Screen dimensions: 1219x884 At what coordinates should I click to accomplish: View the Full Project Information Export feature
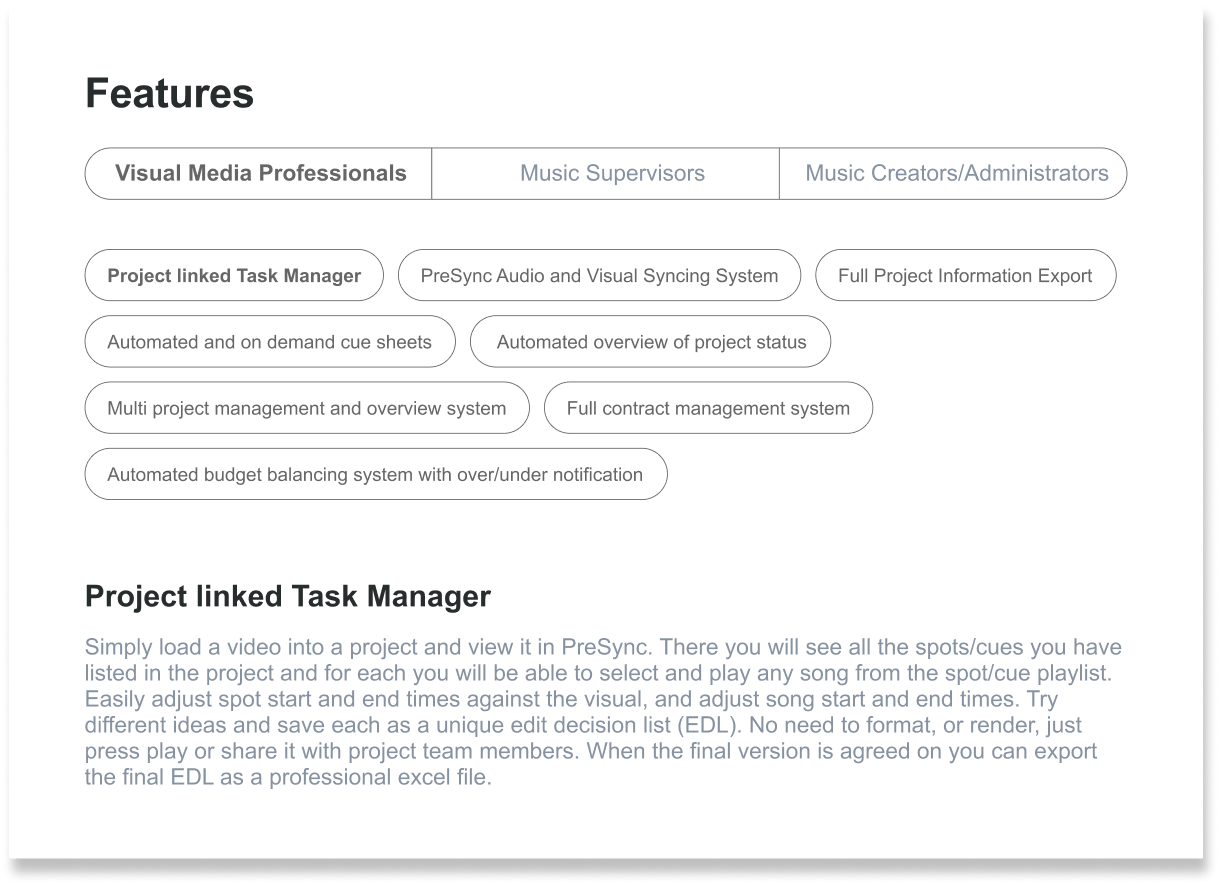click(x=964, y=275)
